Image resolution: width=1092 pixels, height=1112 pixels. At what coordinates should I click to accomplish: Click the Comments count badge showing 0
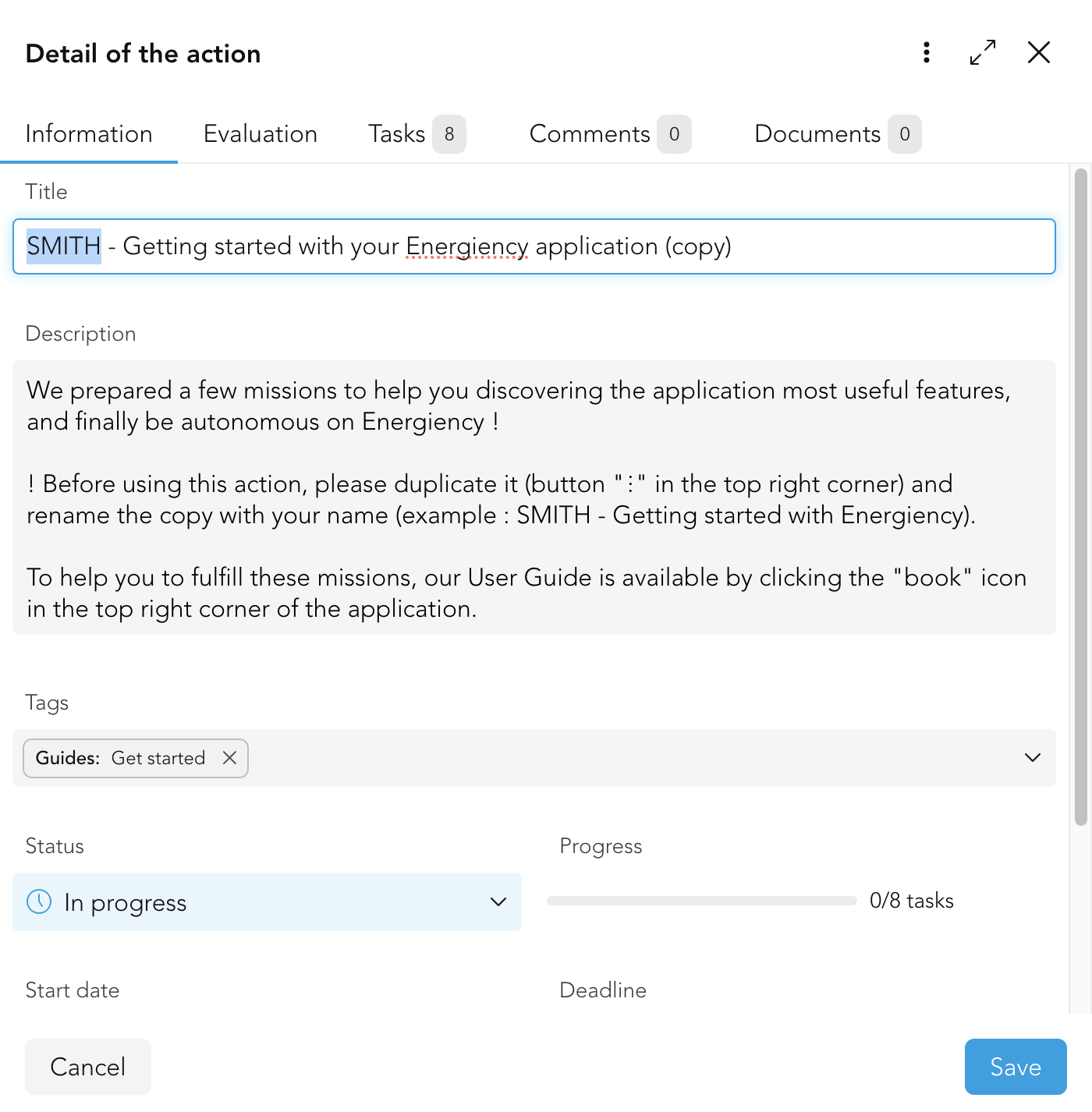tap(674, 134)
